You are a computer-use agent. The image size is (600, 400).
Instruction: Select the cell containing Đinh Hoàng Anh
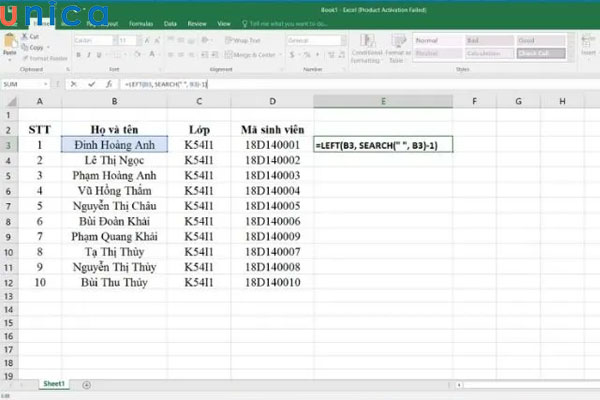115,145
